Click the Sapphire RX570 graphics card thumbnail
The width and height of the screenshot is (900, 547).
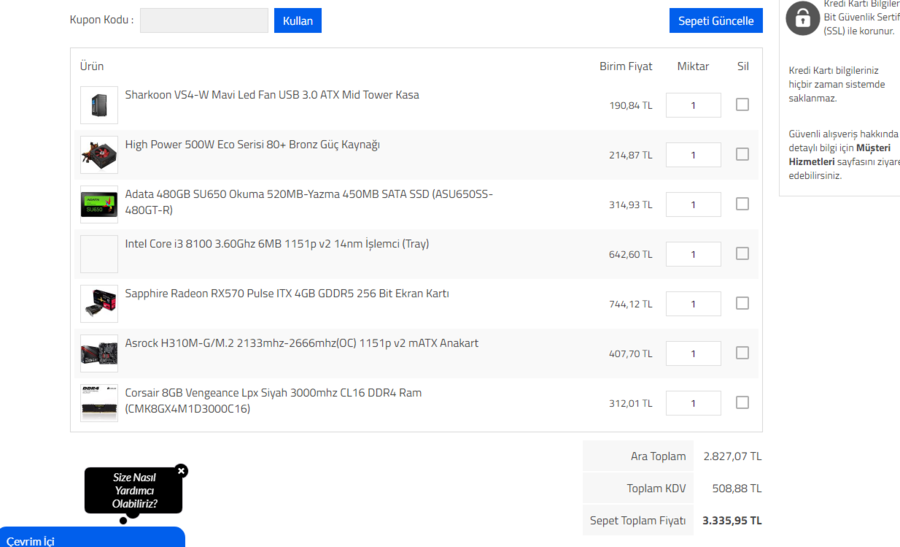coord(99,304)
